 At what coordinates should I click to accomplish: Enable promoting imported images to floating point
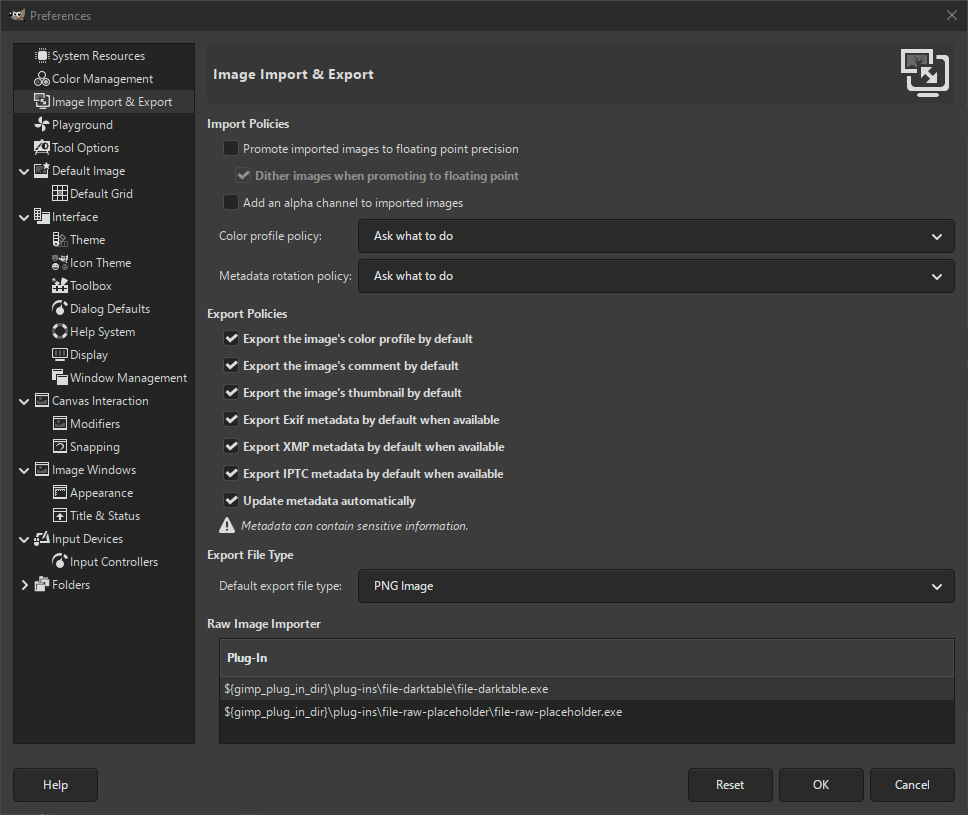(231, 148)
